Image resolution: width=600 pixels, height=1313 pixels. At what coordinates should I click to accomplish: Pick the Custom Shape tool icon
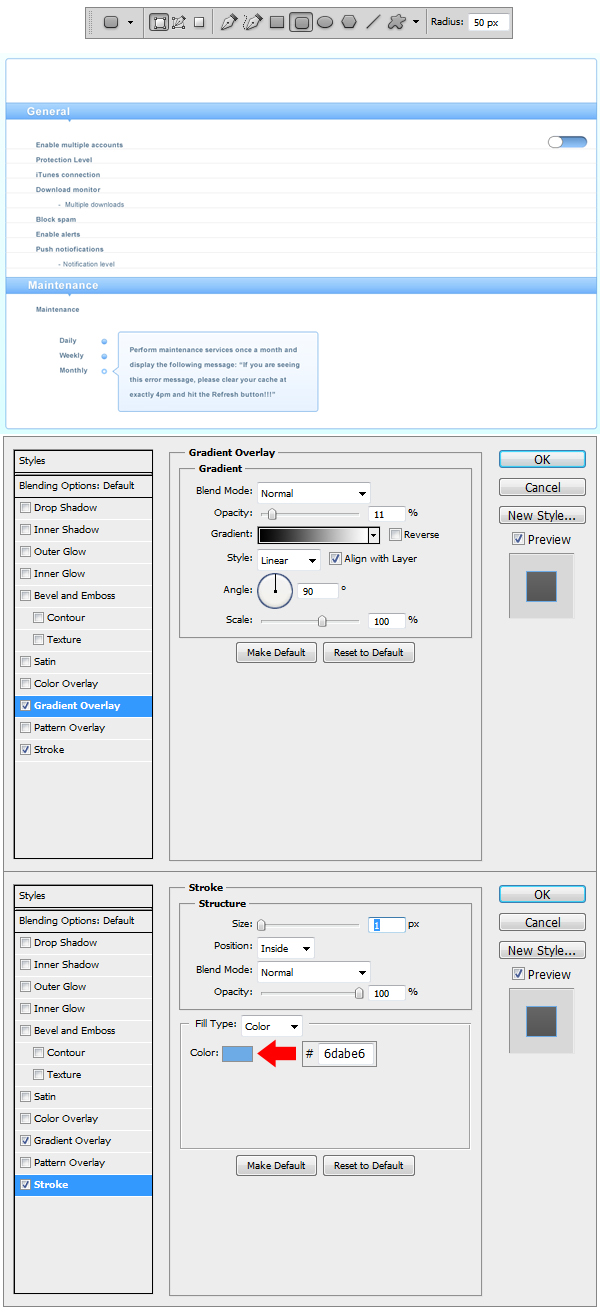click(x=397, y=22)
